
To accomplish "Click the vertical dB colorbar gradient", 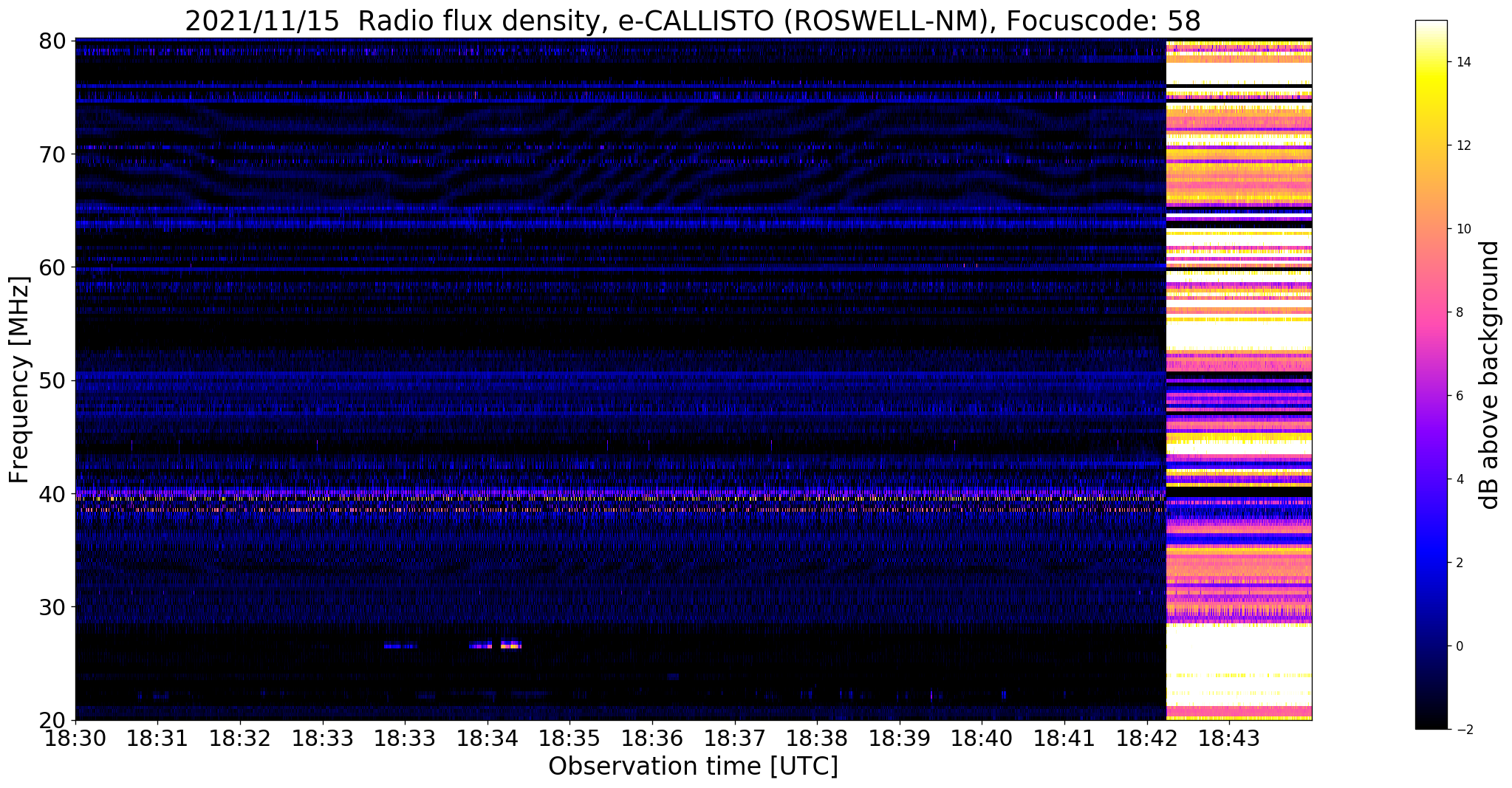I will (x=1431, y=375).
